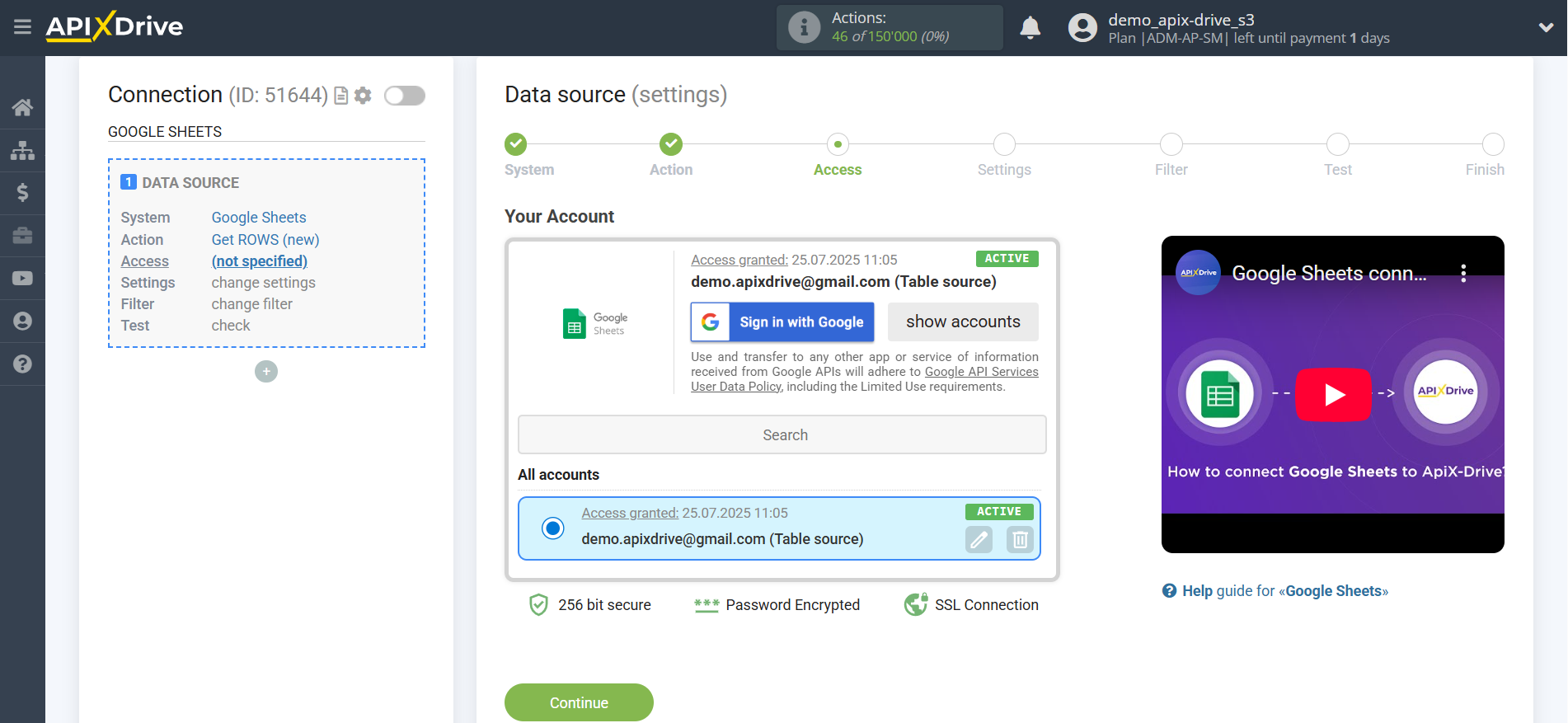This screenshot has height=723, width=1568.
Task: Open the hamburger menu
Action: (22, 27)
